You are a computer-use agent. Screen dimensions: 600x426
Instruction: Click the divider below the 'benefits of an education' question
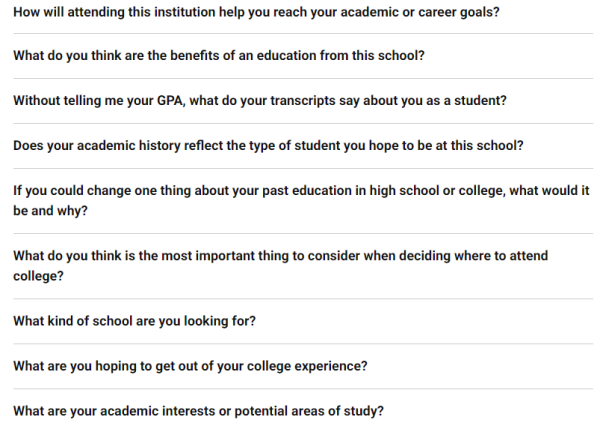pyautogui.click(x=303, y=78)
